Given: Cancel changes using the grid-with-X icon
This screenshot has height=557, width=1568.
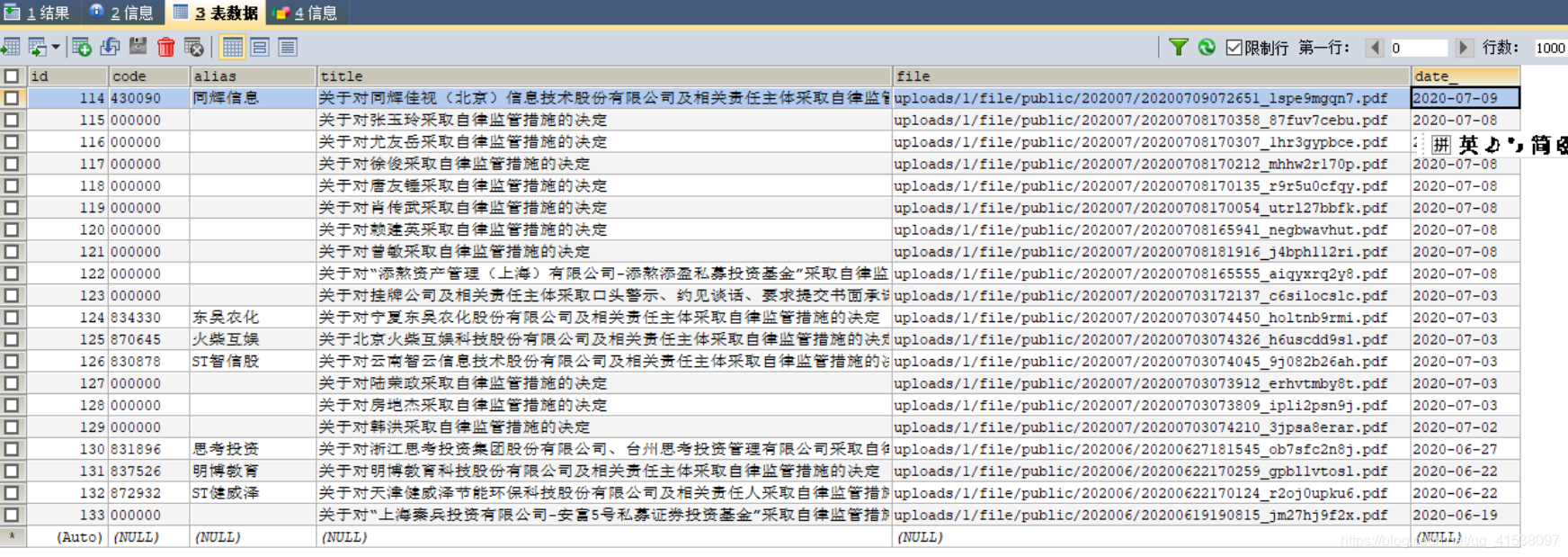Looking at the screenshot, I should [194, 47].
